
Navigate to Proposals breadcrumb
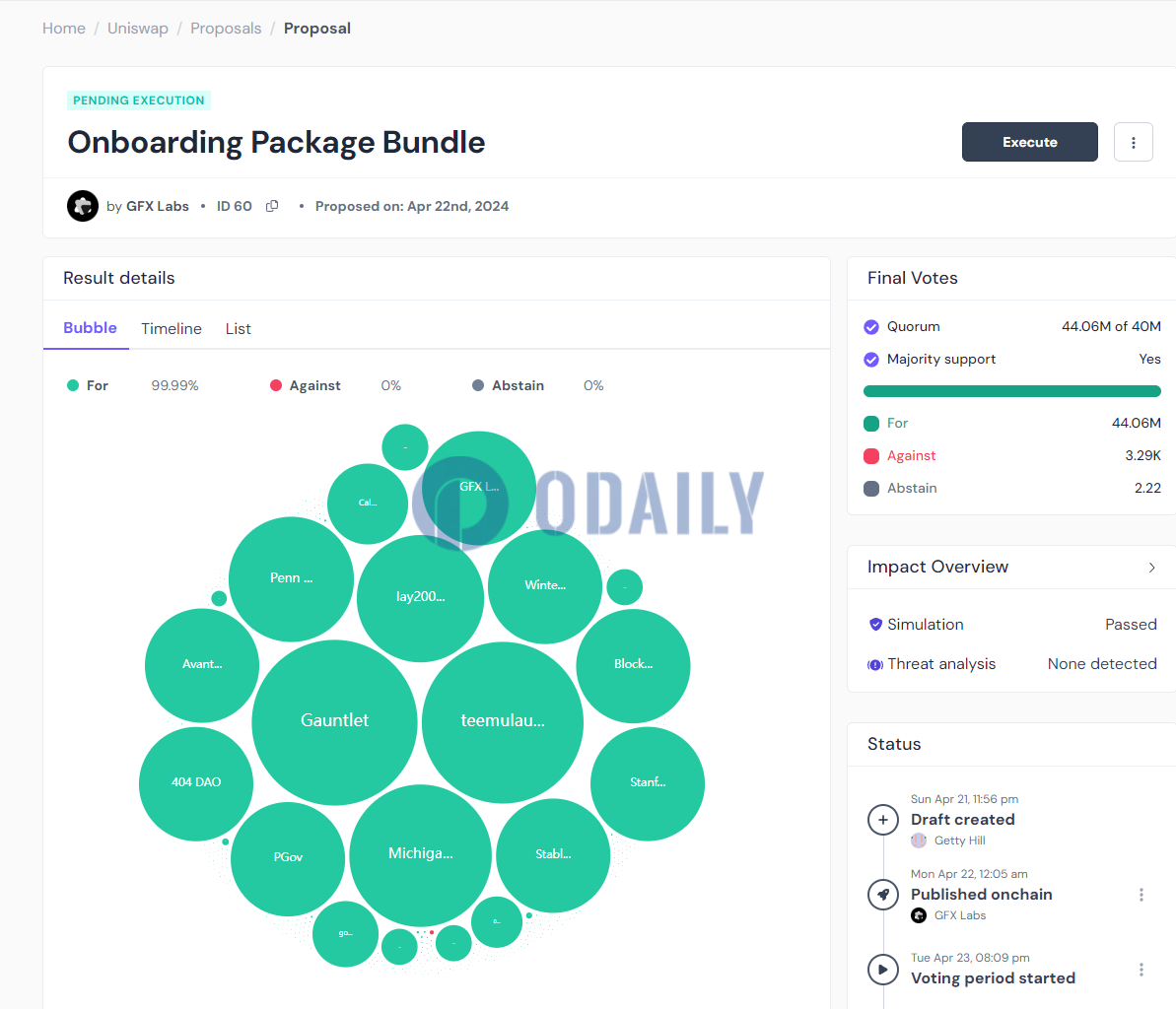pyautogui.click(x=226, y=29)
